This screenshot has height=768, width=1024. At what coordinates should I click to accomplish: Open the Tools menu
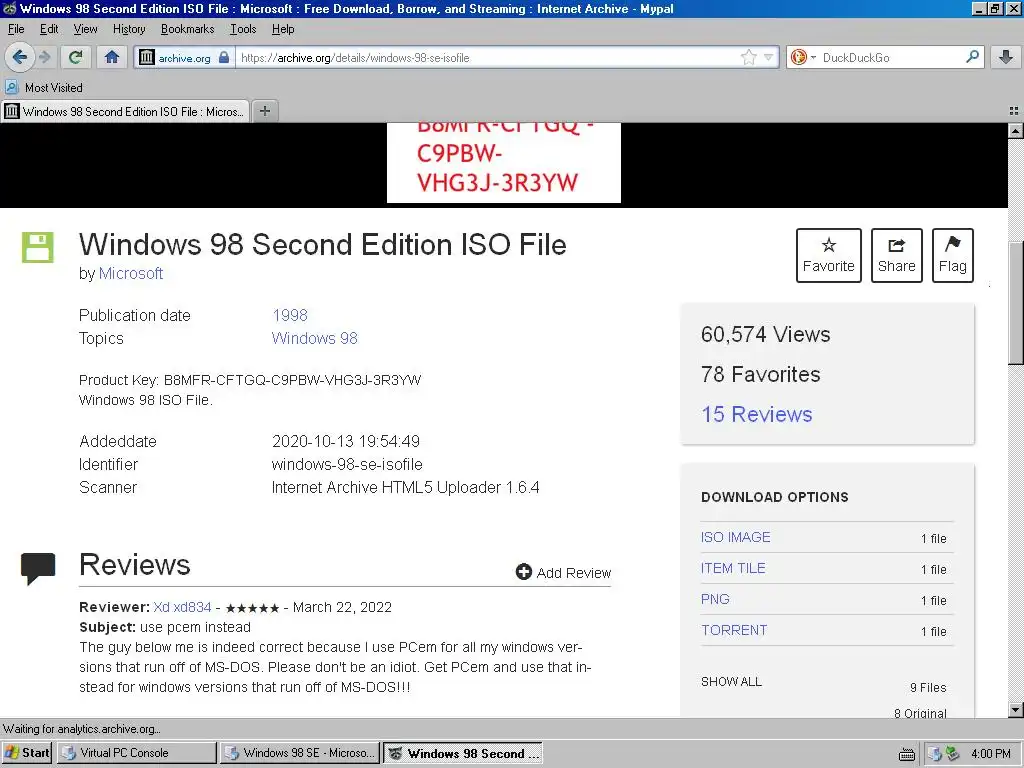[243, 29]
